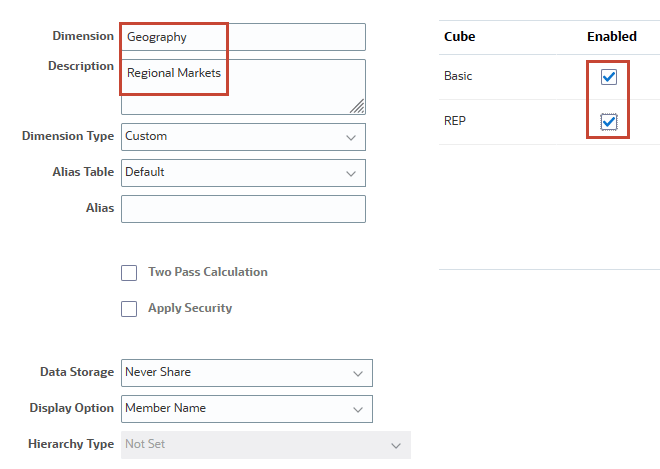Click the Apply Security label text
The width and height of the screenshot is (660, 469).
(x=190, y=308)
